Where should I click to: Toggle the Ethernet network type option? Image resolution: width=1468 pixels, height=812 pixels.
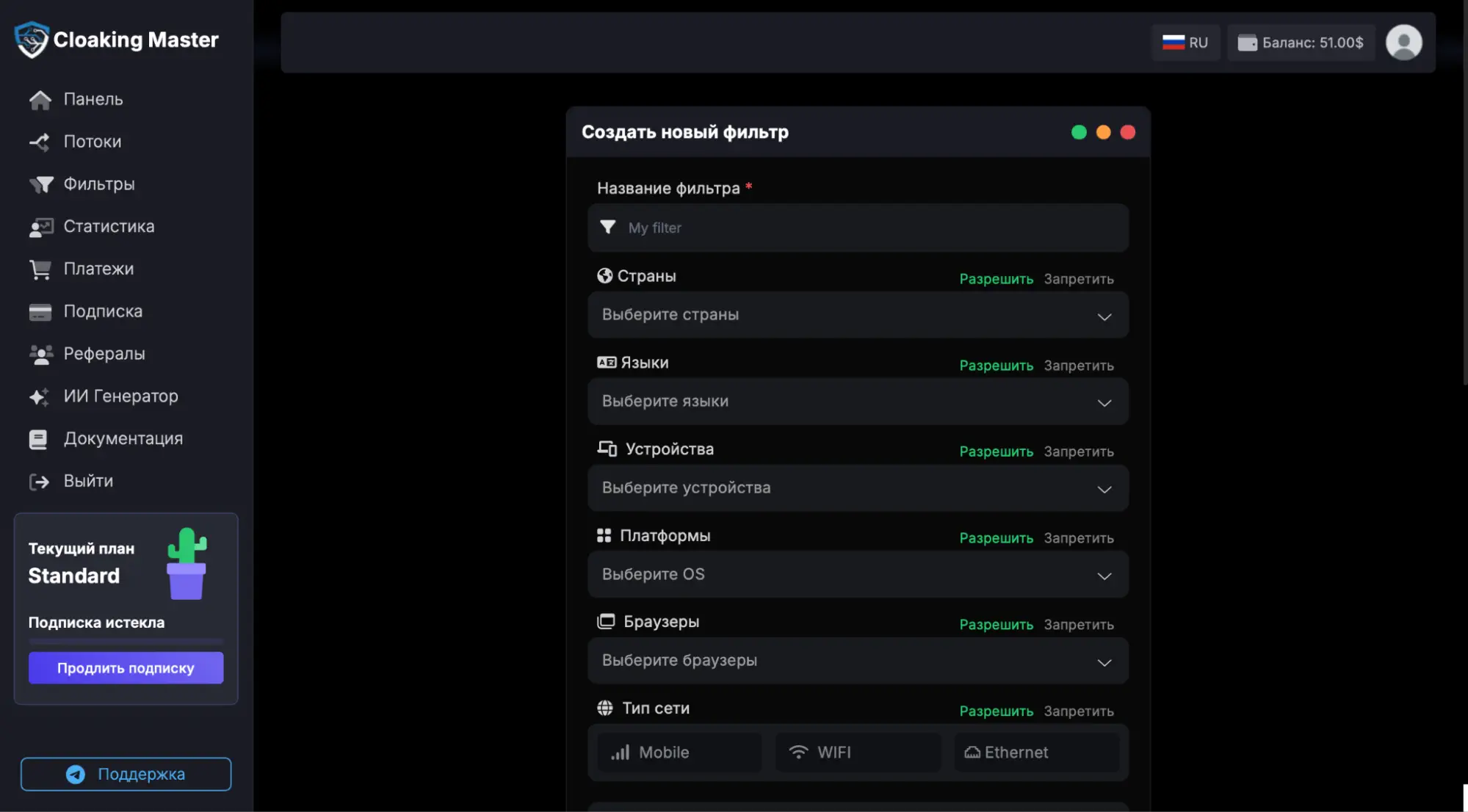pyautogui.click(x=1036, y=753)
